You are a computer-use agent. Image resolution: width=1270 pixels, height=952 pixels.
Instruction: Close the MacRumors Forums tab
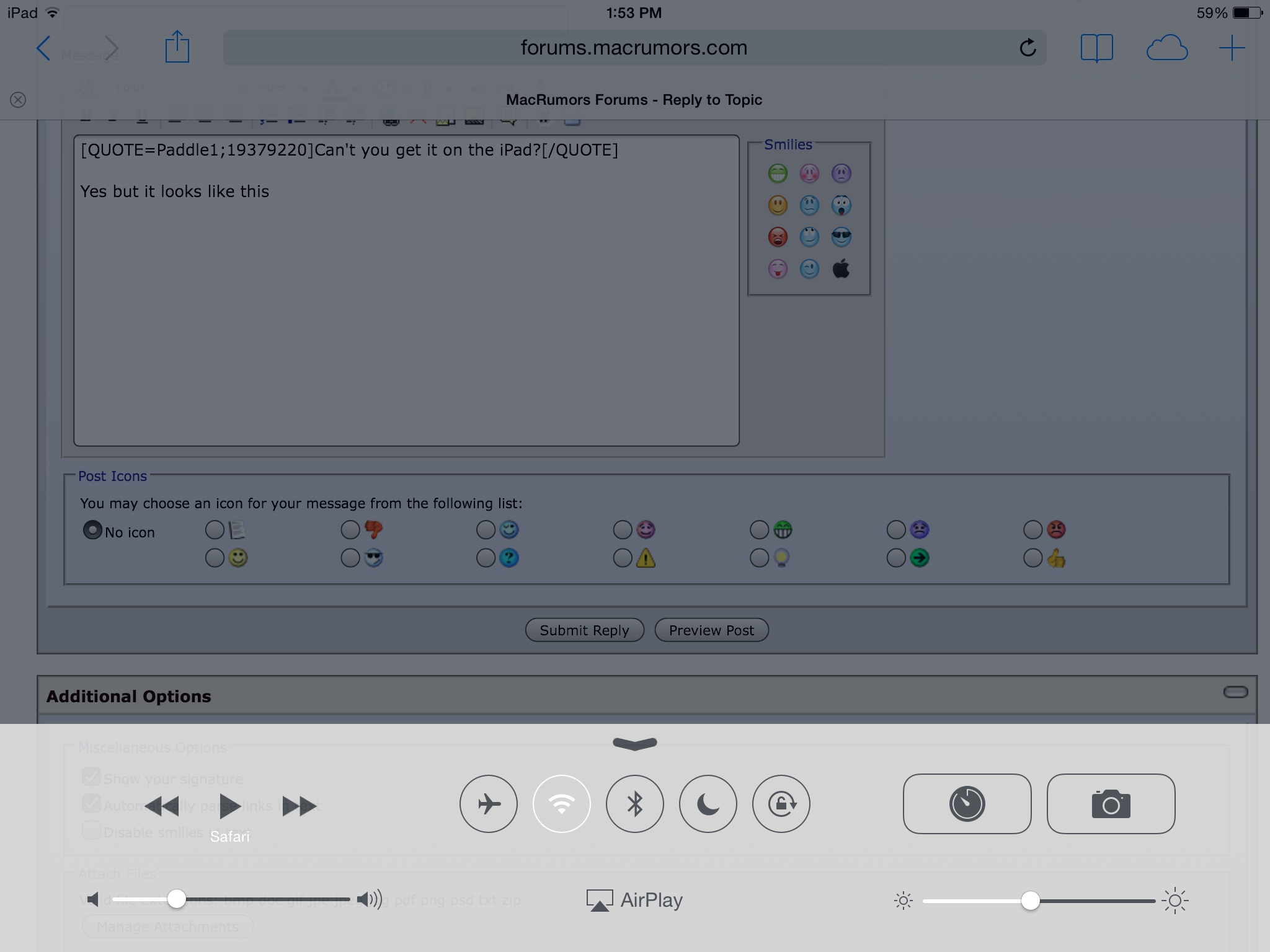tap(18, 100)
